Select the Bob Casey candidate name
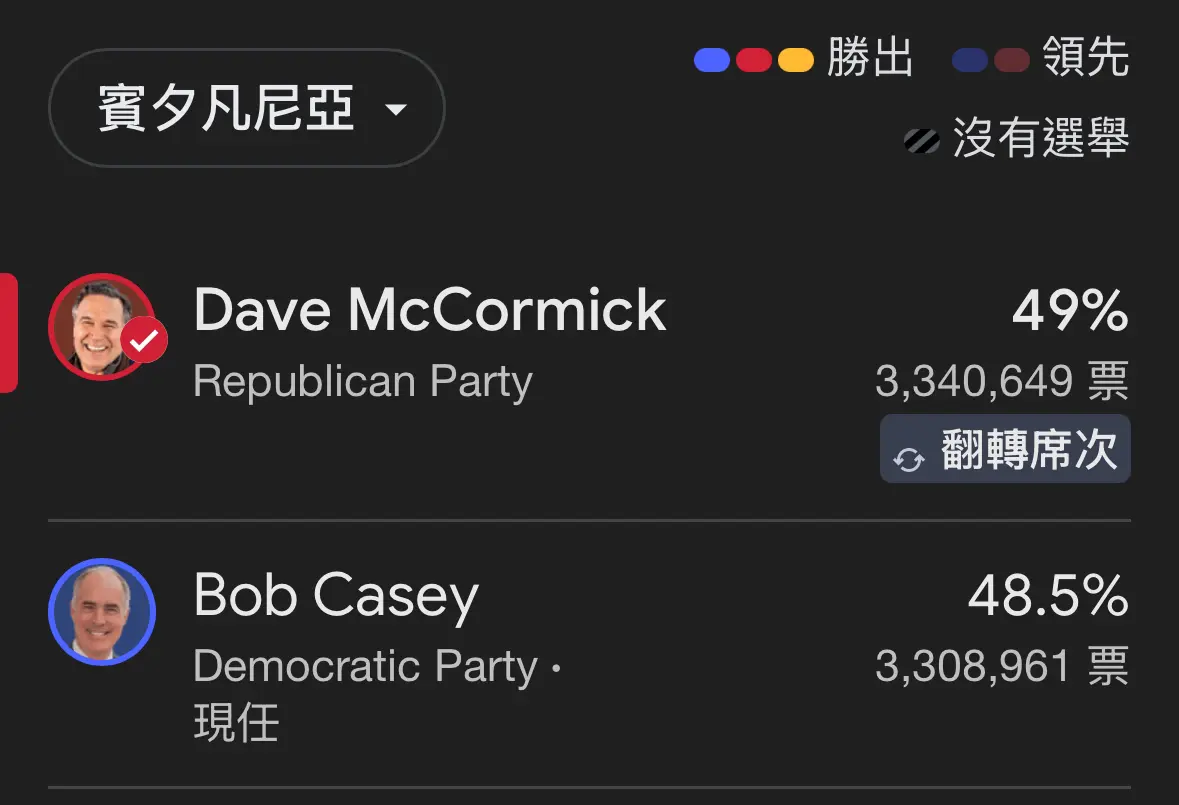The image size is (1179, 805). click(x=335, y=596)
